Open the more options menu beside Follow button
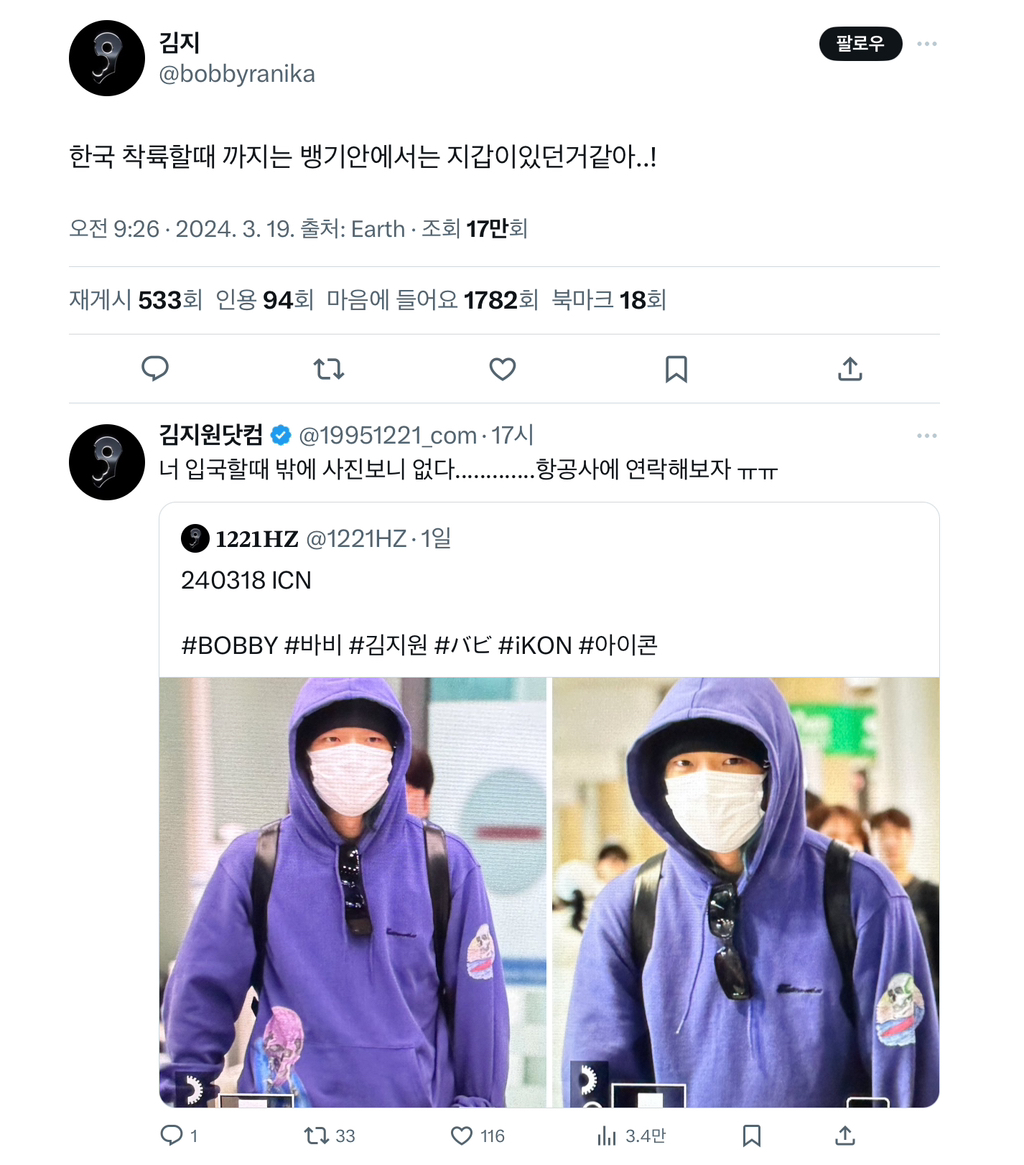The image size is (1024, 1165). pyautogui.click(x=927, y=44)
